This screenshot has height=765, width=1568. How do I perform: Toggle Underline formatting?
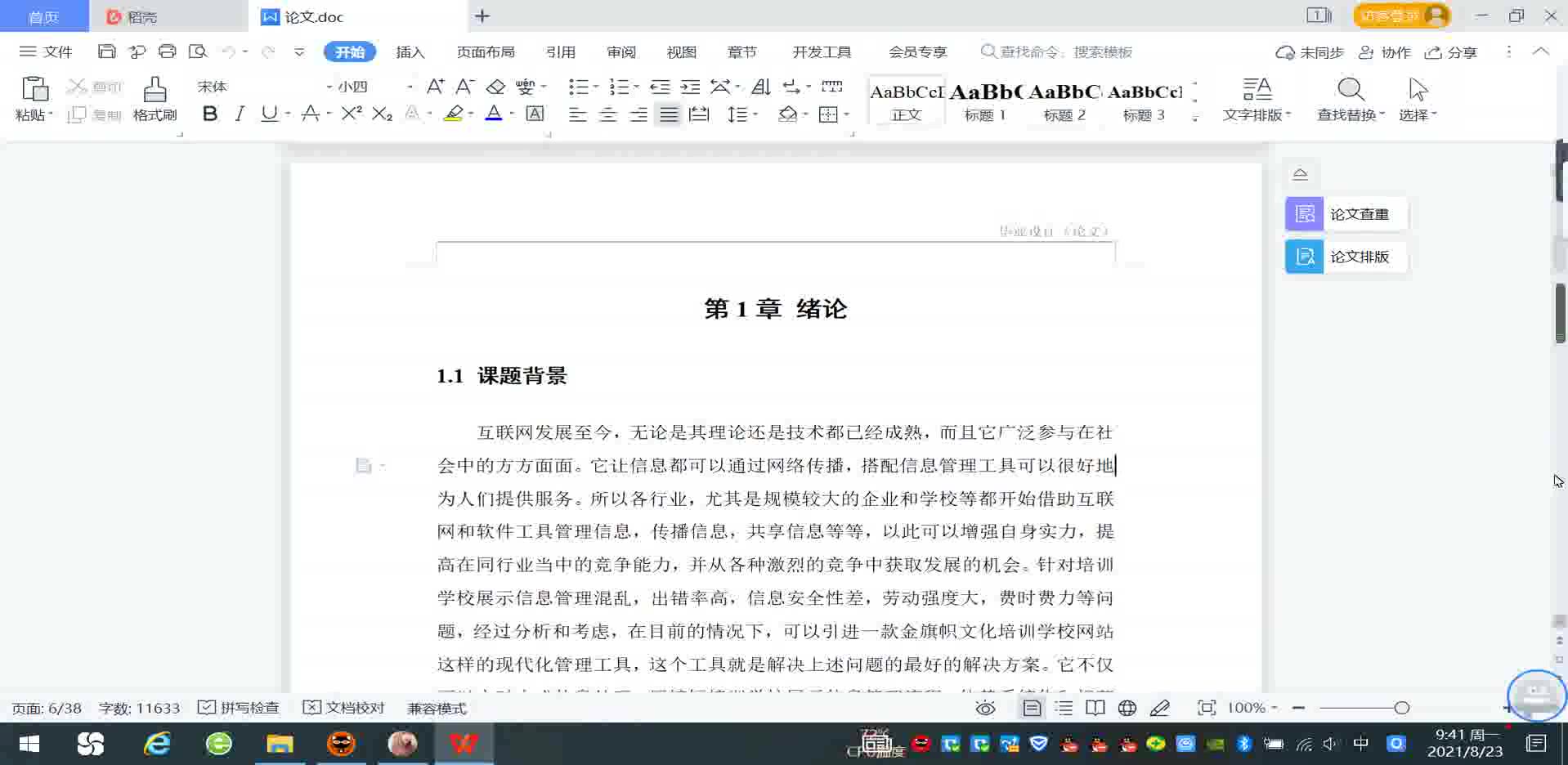pos(269,114)
